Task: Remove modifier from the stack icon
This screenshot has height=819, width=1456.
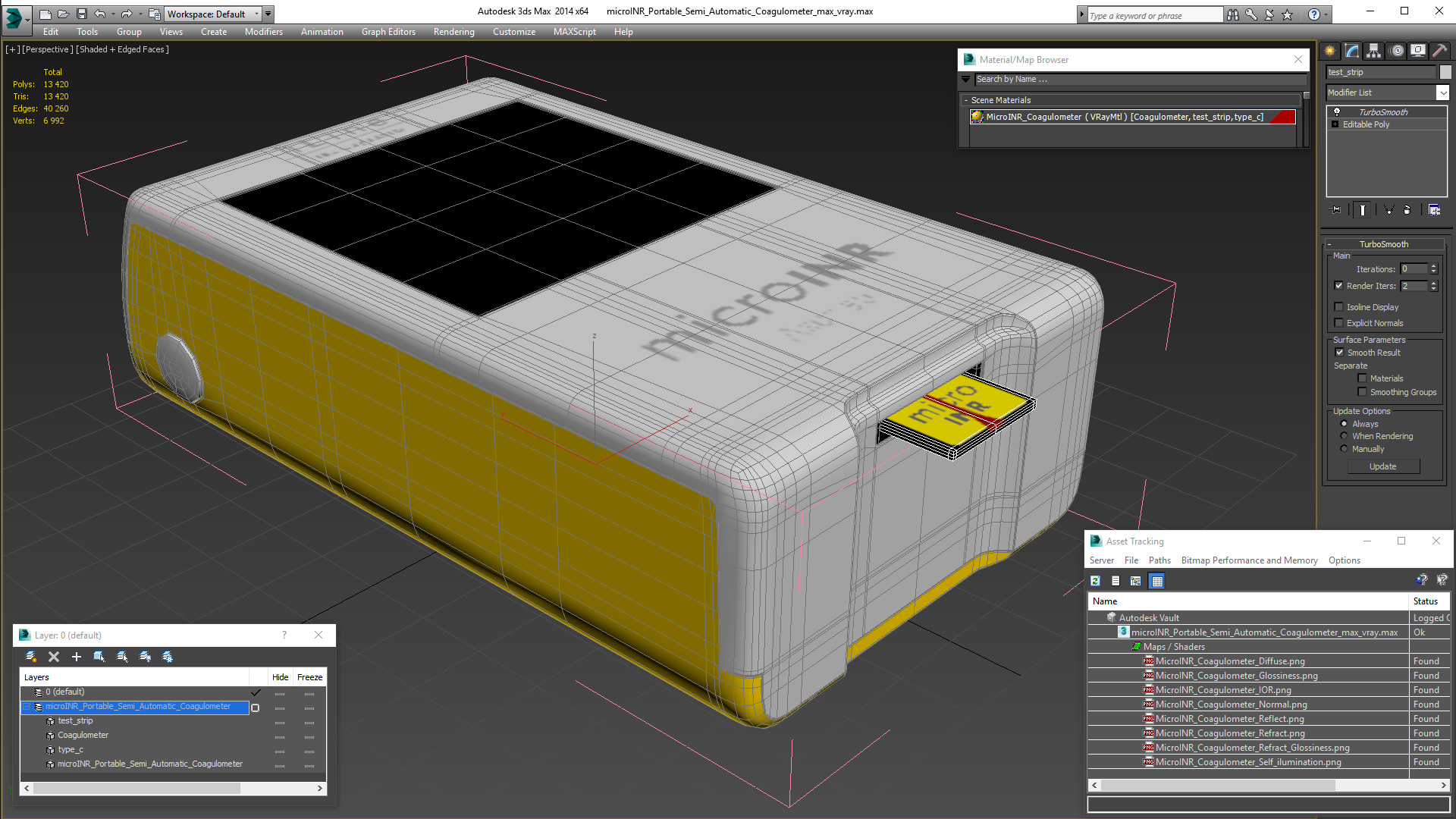Action: pos(1407,210)
